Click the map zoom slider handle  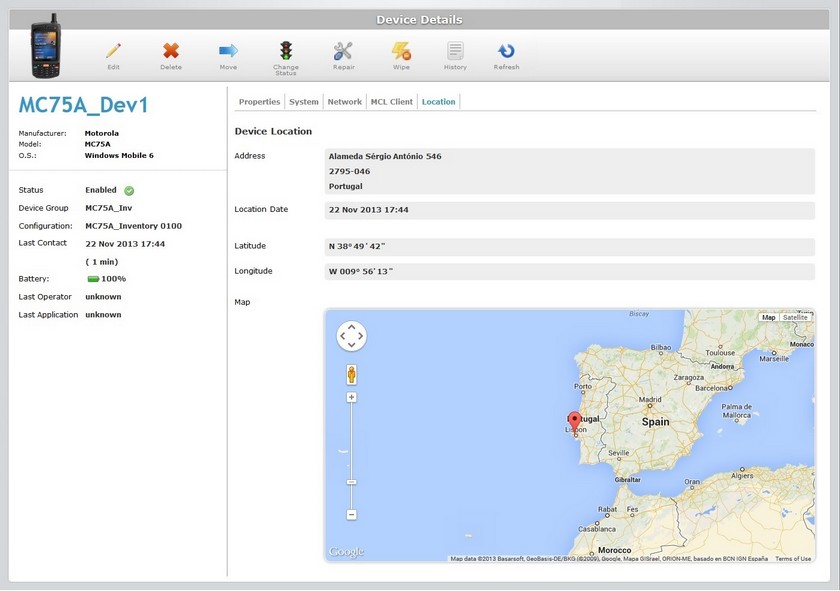click(351, 482)
